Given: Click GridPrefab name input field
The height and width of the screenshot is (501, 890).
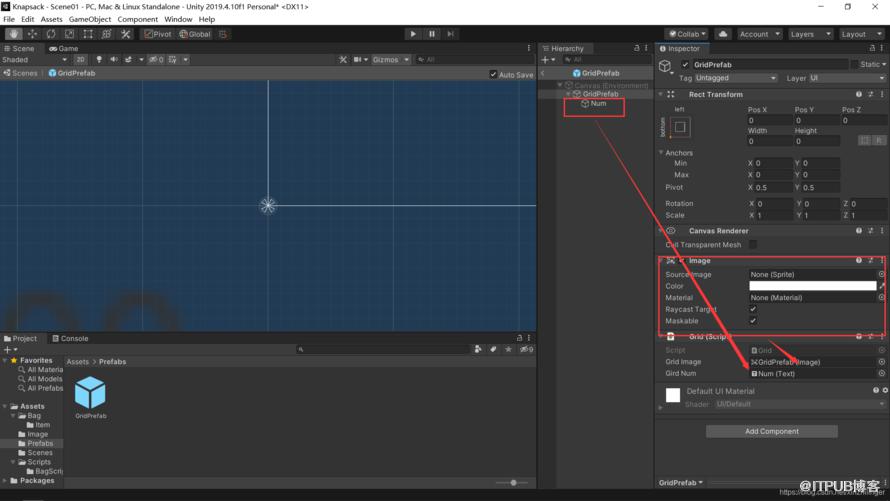Looking at the screenshot, I should point(770,65).
